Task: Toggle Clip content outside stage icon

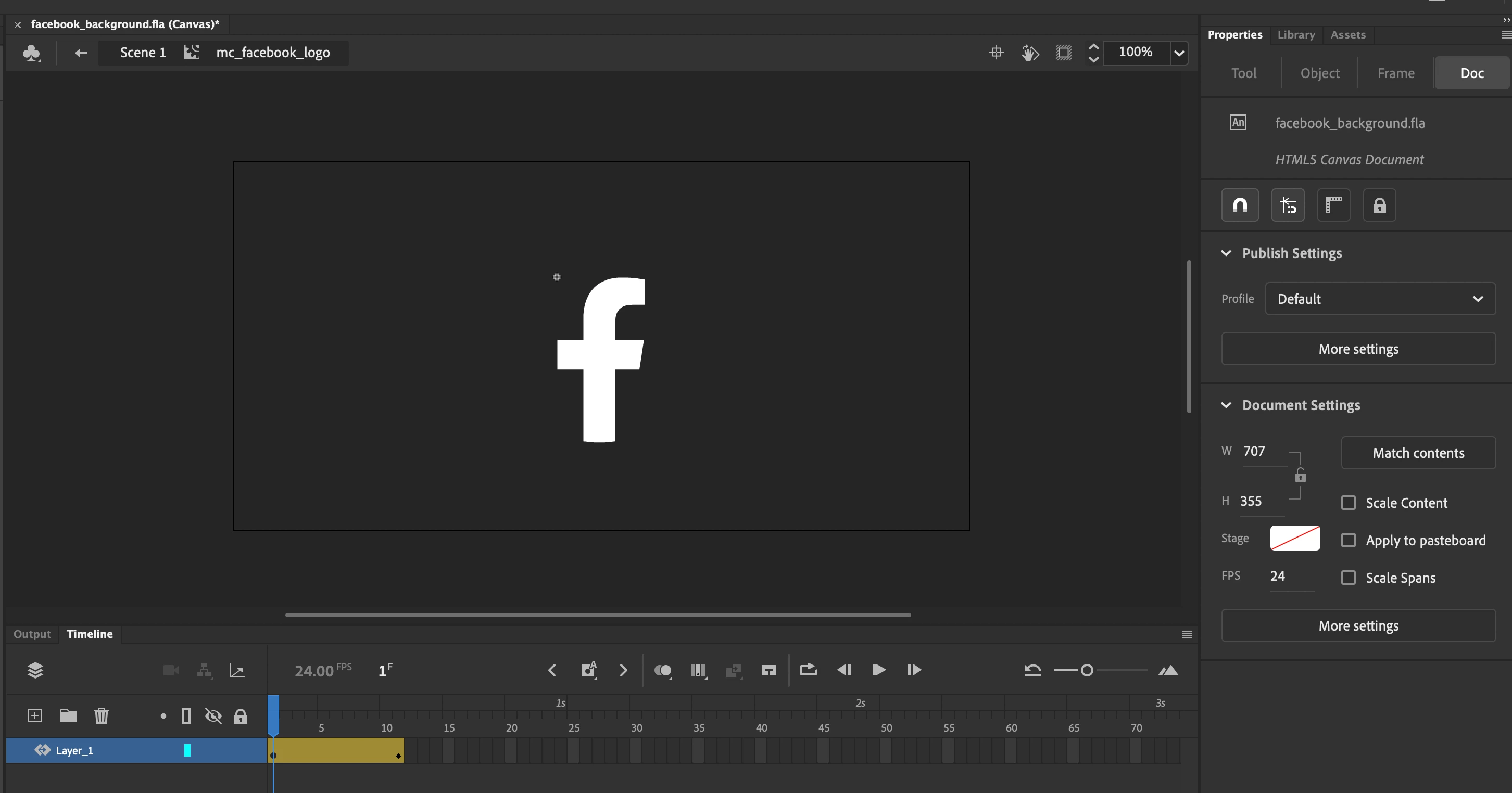Action: coord(1064,53)
